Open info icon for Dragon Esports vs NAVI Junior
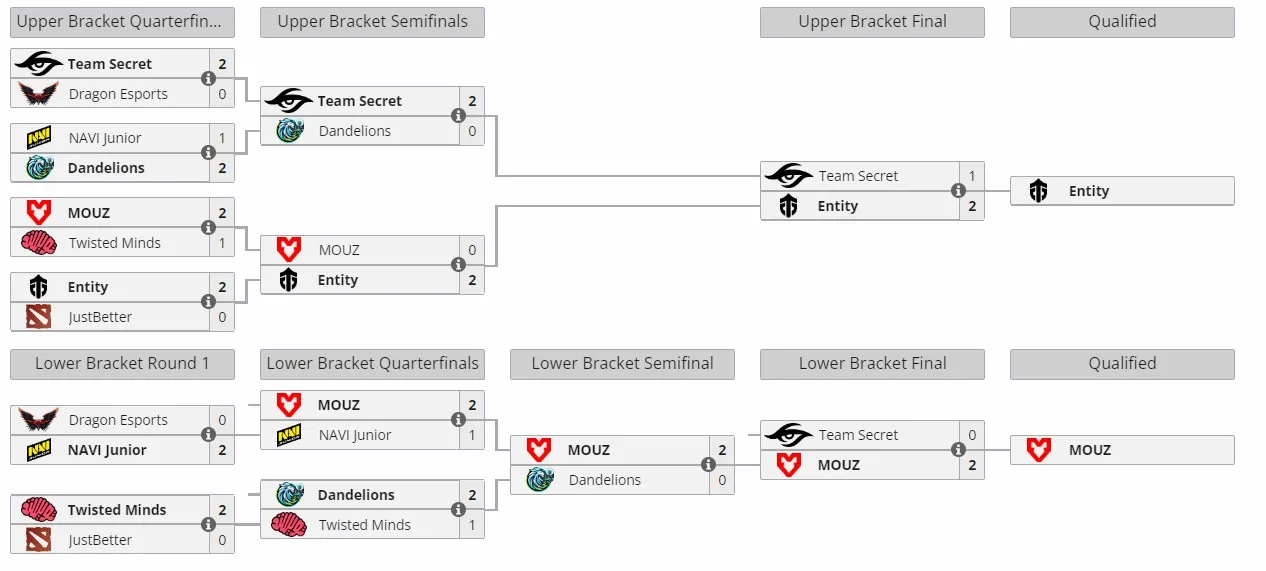Screen dimensions: 1266x571 [x=208, y=435]
